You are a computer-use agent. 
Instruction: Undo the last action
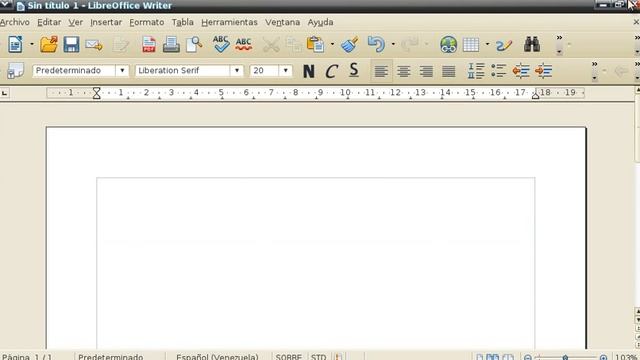click(376, 44)
